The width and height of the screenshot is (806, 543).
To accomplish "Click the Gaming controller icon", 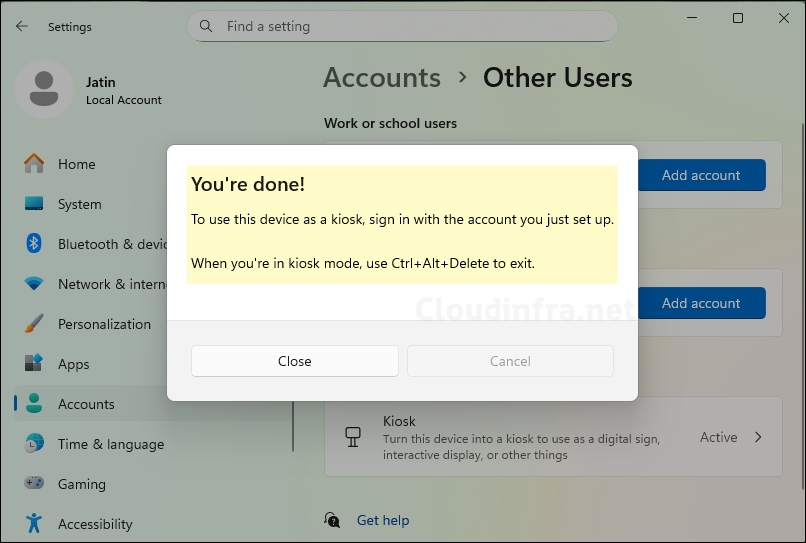I will click(x=34, y=484).
